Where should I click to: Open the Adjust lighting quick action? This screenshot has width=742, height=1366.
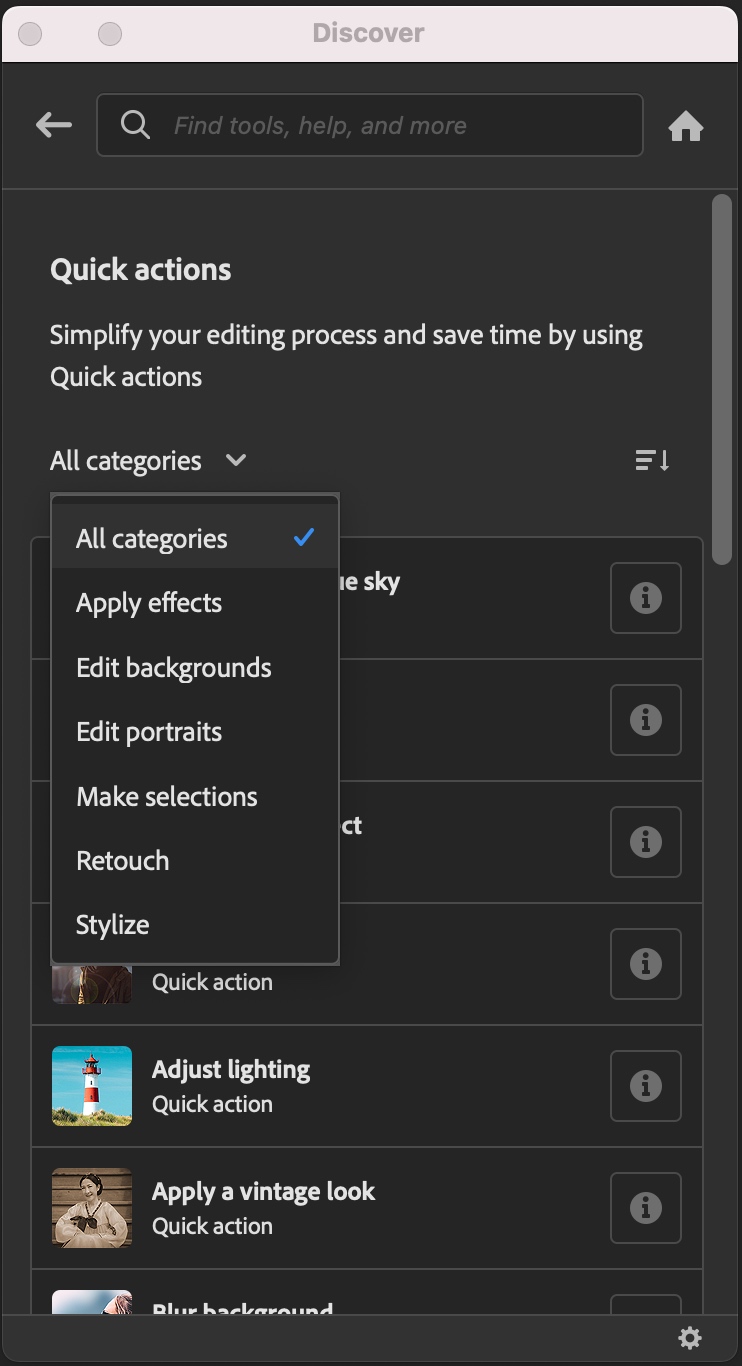pos(231,1070)
